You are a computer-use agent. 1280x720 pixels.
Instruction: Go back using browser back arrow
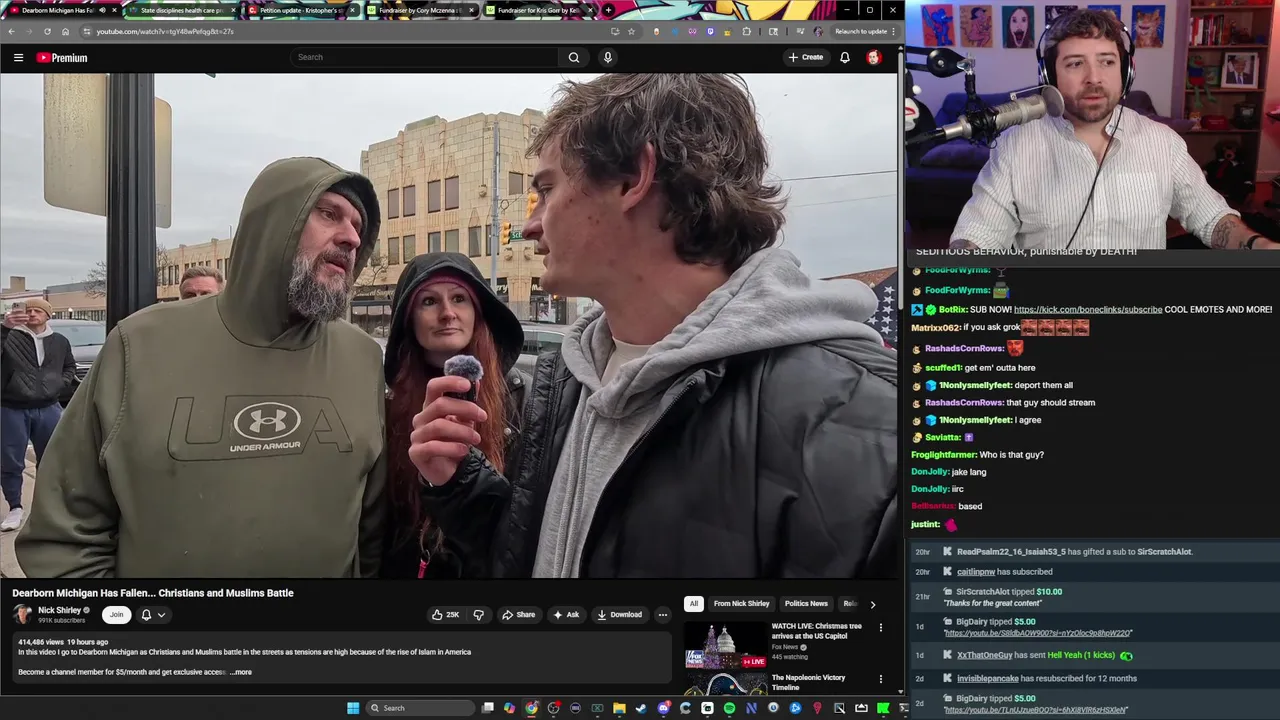pyautogui.click(x=11, y=31)
